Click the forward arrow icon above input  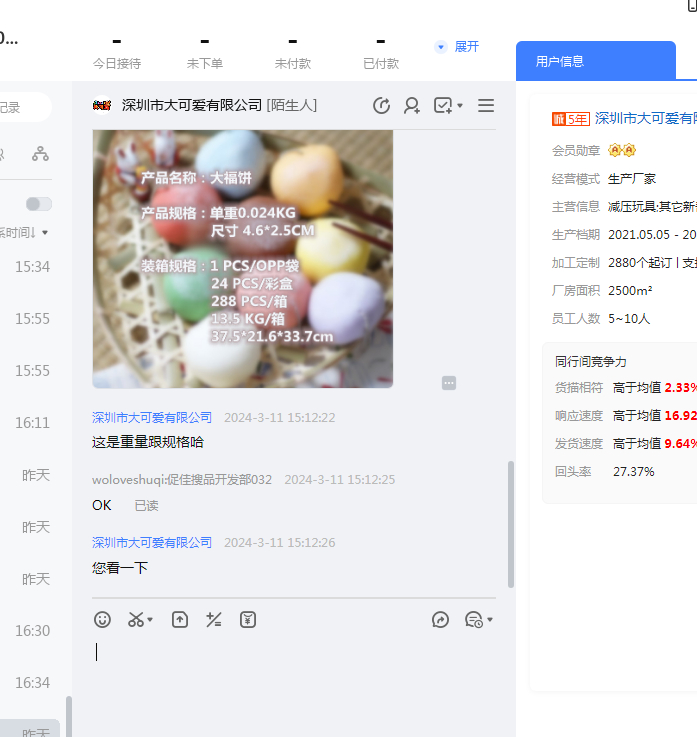tap(441, 620)
